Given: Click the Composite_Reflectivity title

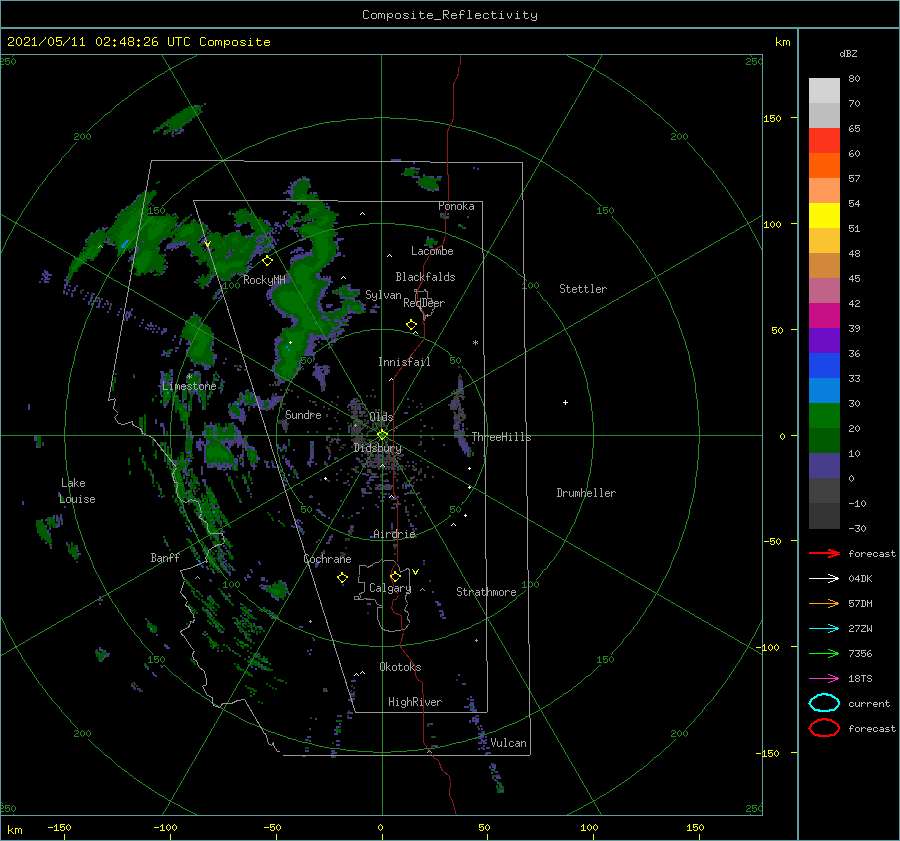Looking at the screenshot, I should 449,15.
